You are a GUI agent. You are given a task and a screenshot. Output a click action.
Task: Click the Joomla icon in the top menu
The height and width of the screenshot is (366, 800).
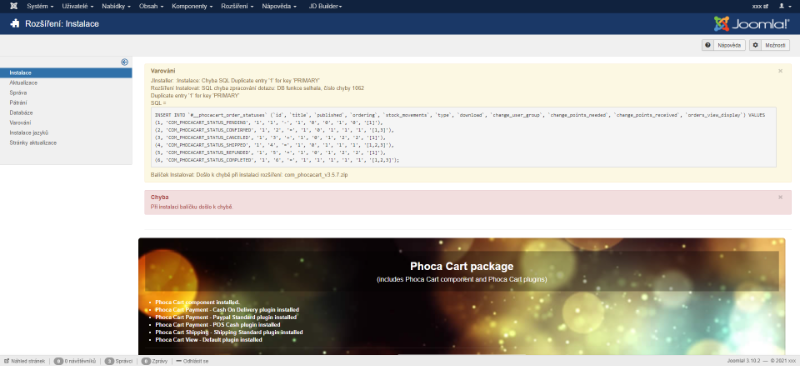[x=14, y=6]
